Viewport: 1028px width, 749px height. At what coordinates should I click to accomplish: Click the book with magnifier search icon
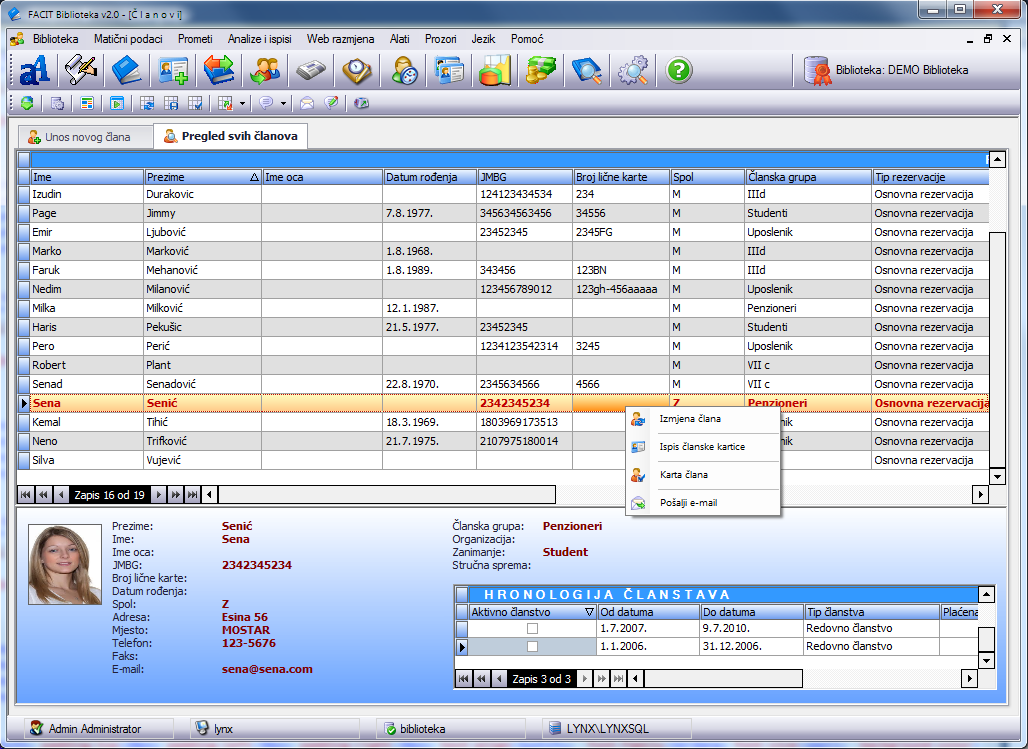coord(586,71)
